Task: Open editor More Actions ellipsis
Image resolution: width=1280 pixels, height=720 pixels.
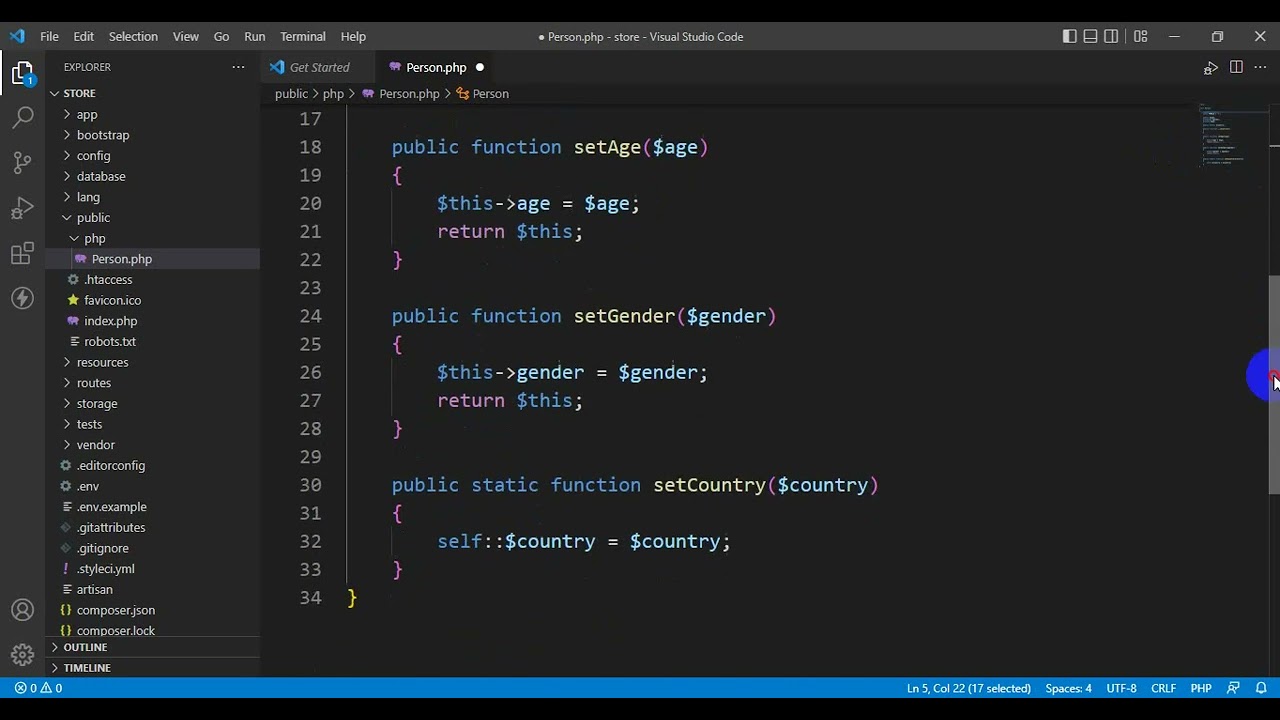Action: [1260, 67]
